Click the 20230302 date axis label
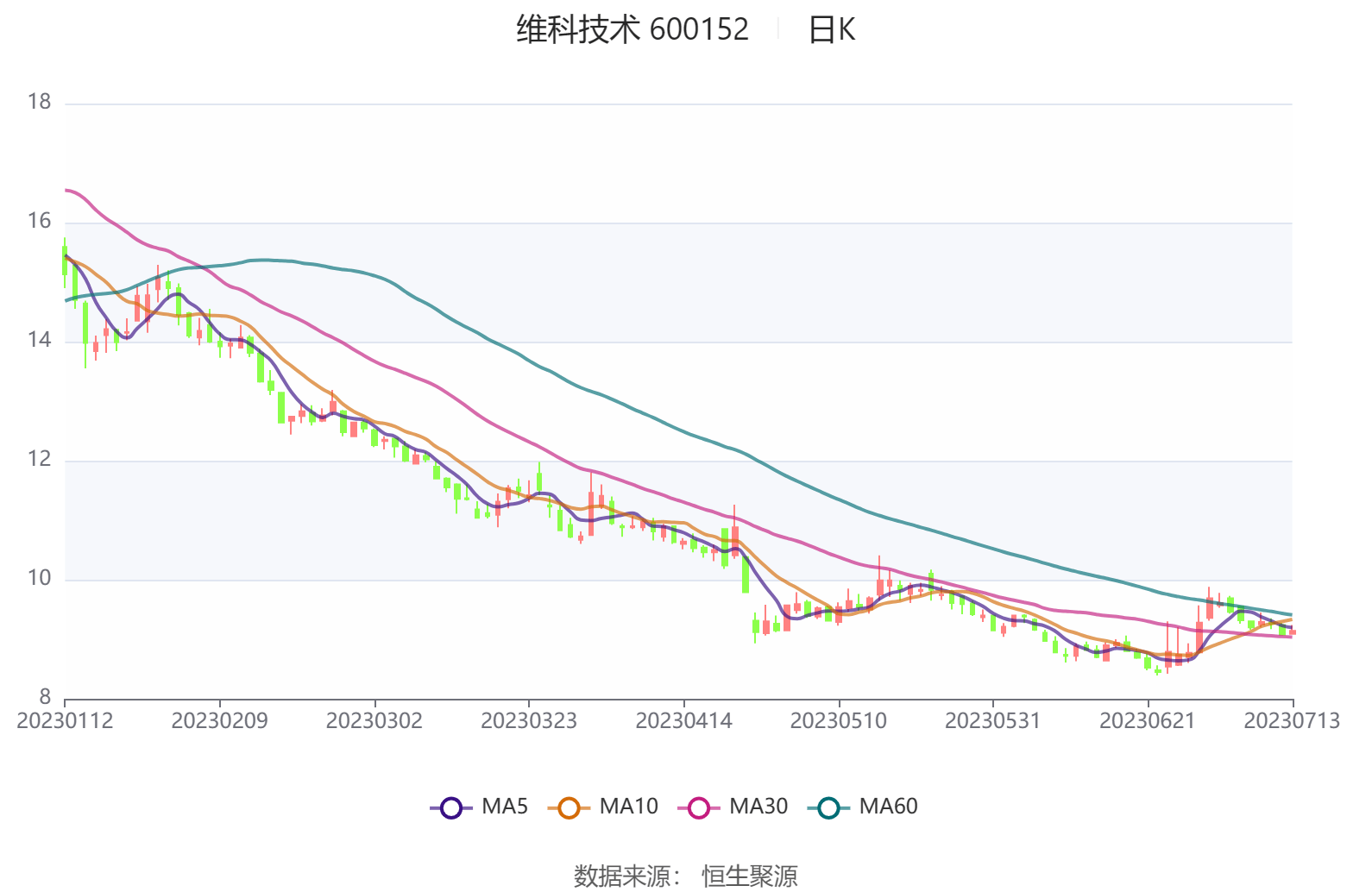This screenshot has height=892, width=1372. [x=374, y=720]
